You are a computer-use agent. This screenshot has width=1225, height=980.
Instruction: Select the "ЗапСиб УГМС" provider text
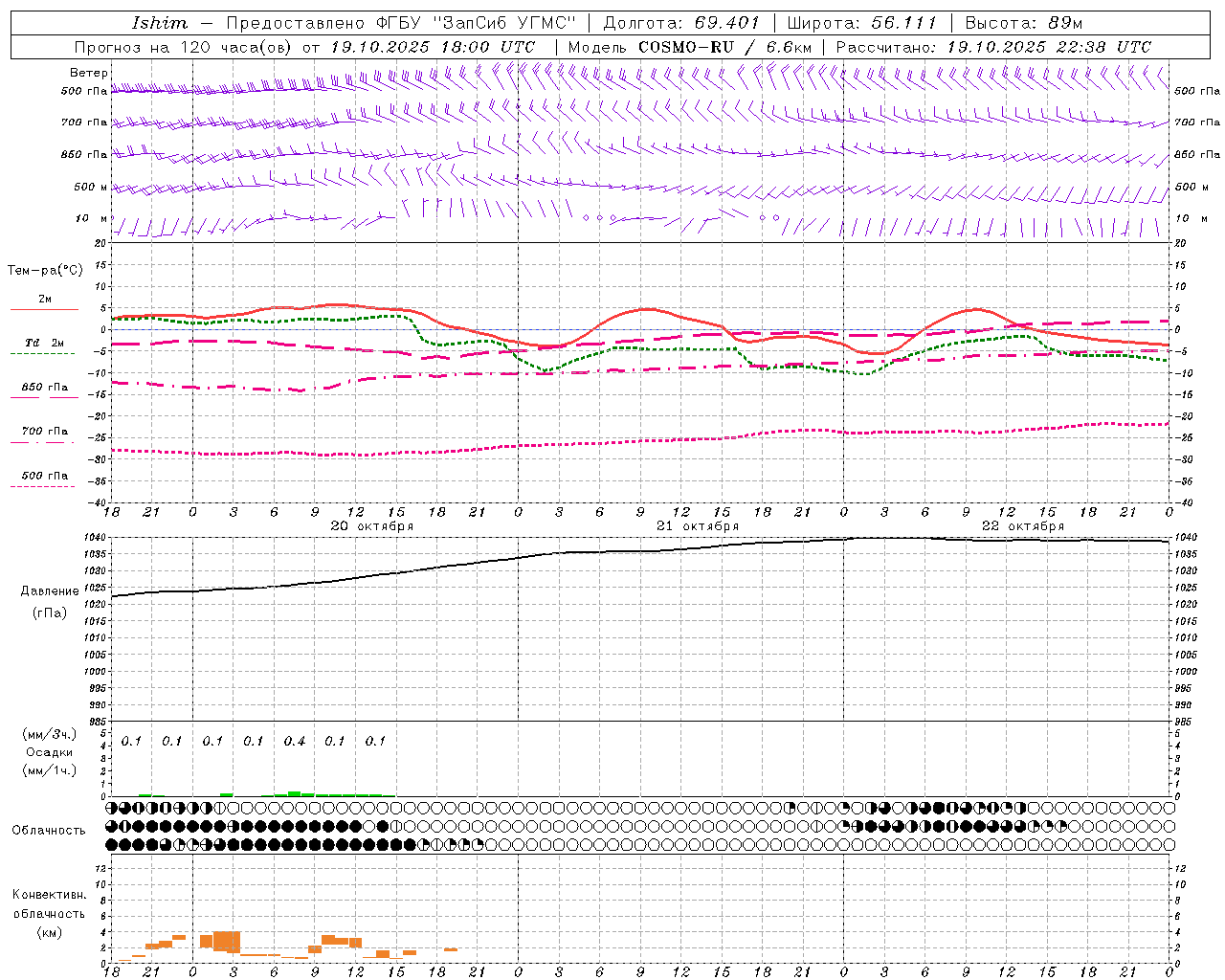click(x=504, y=23)
